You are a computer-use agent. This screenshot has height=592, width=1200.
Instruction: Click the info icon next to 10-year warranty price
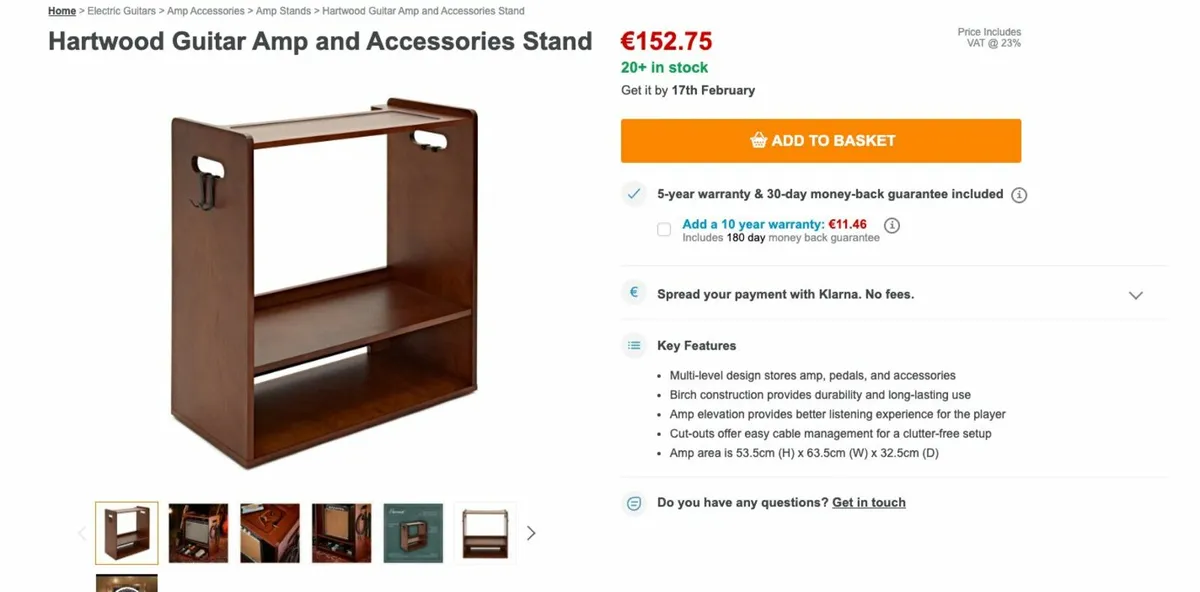891,225
